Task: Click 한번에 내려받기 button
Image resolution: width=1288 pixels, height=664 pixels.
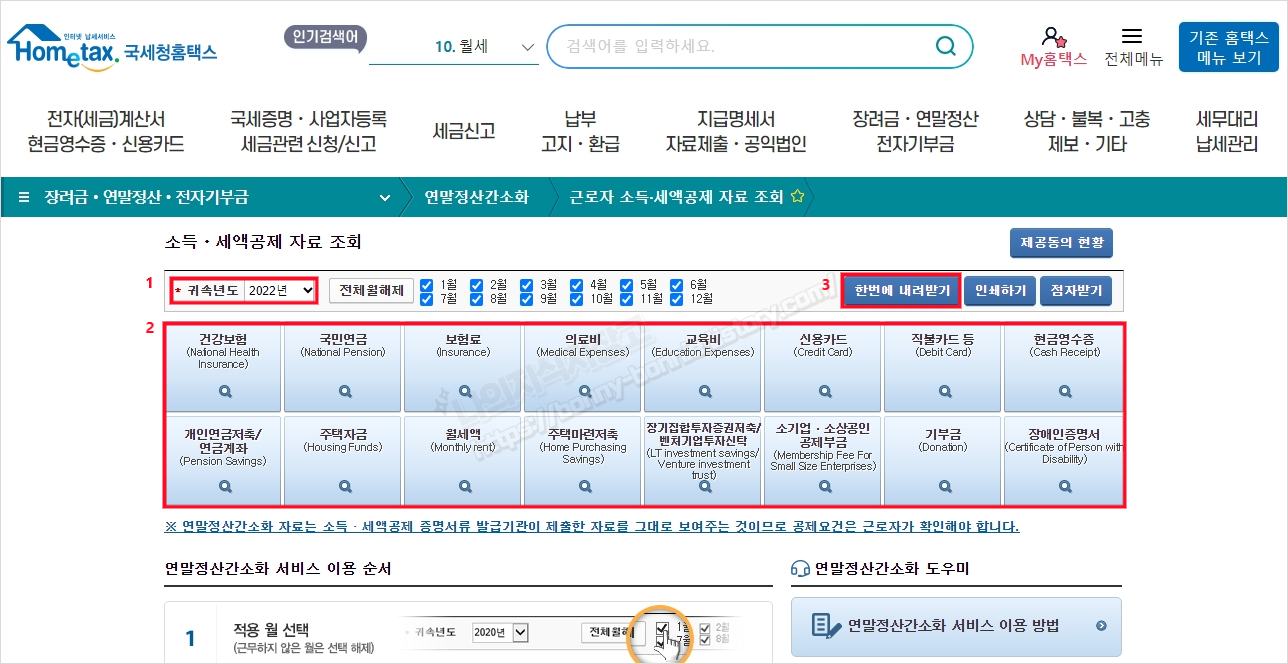Action: click(x=901, y=291)
